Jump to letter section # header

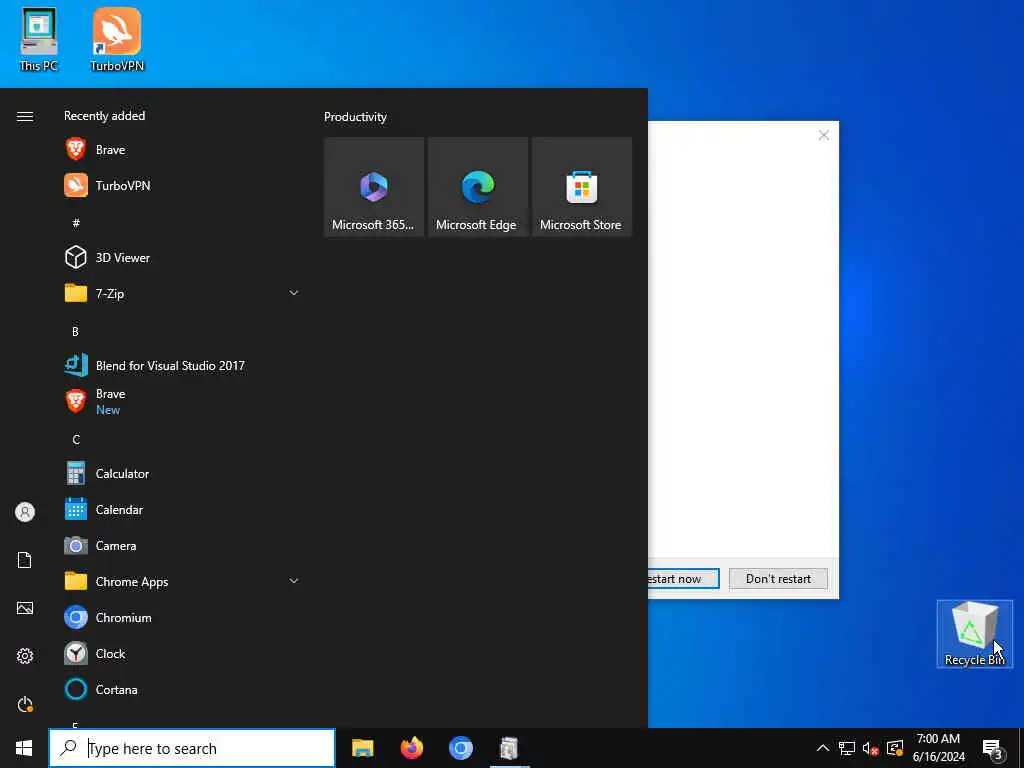tap(76, 223)
